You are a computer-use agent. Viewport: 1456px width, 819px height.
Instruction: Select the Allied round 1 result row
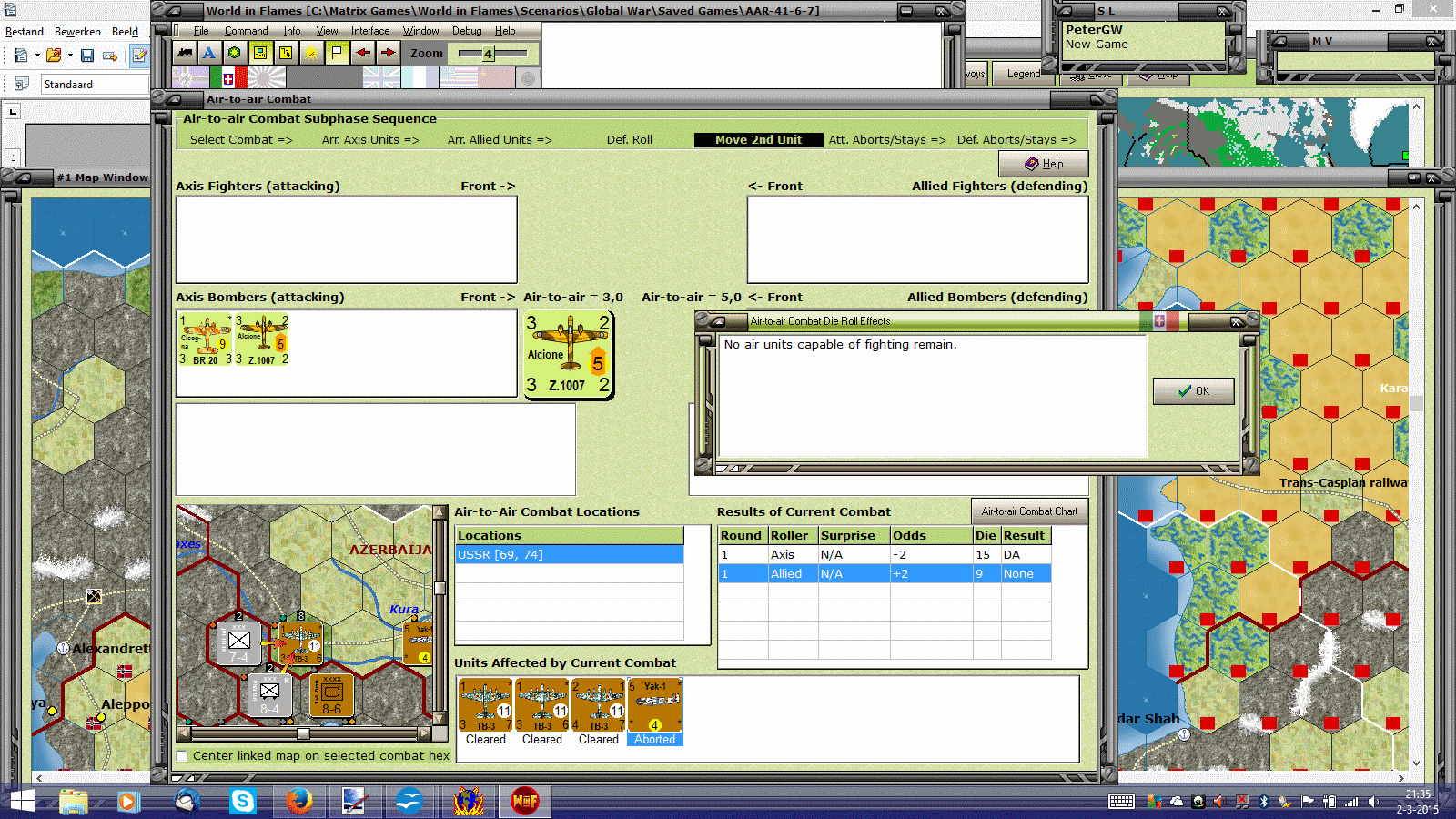(885, 574)
